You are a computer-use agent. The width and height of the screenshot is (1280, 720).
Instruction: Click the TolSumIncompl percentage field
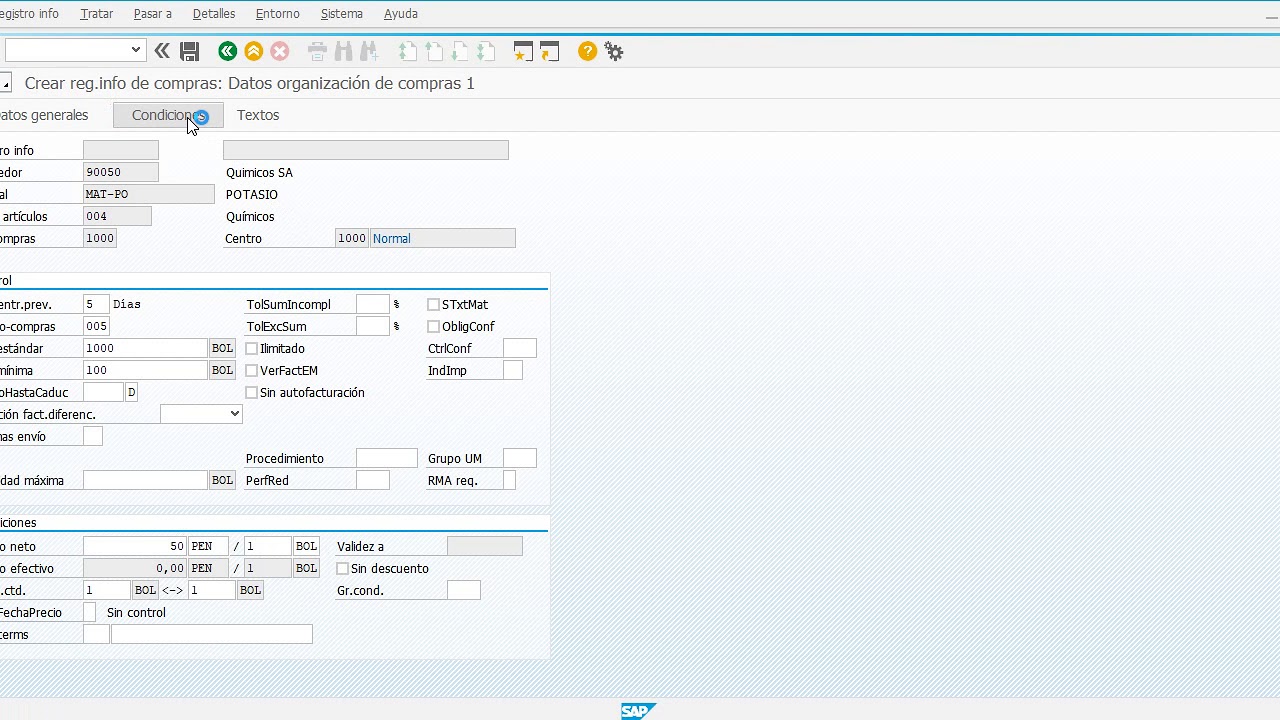(x=372, y=304)
